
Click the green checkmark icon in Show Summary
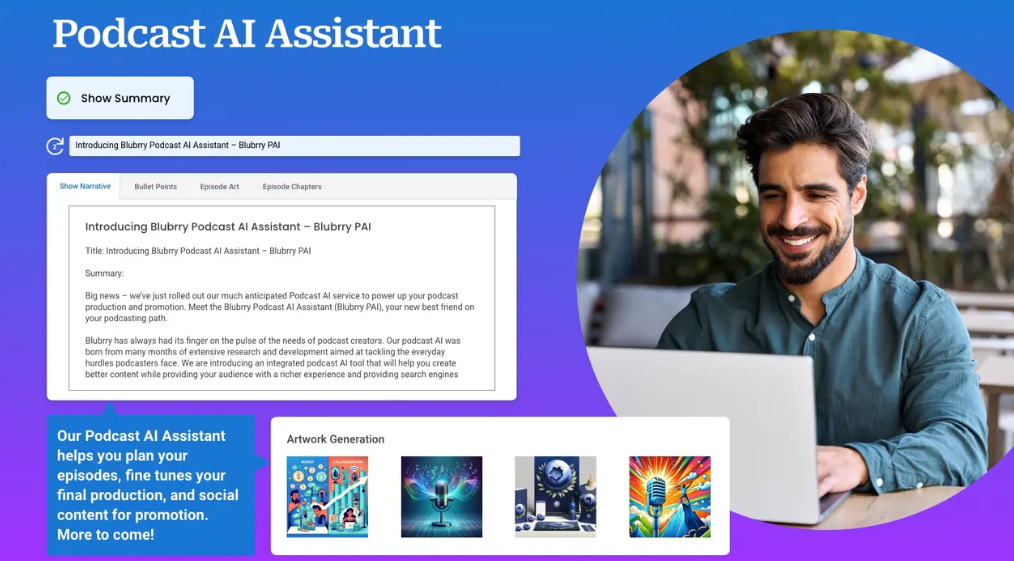click(x=63, y=98)
